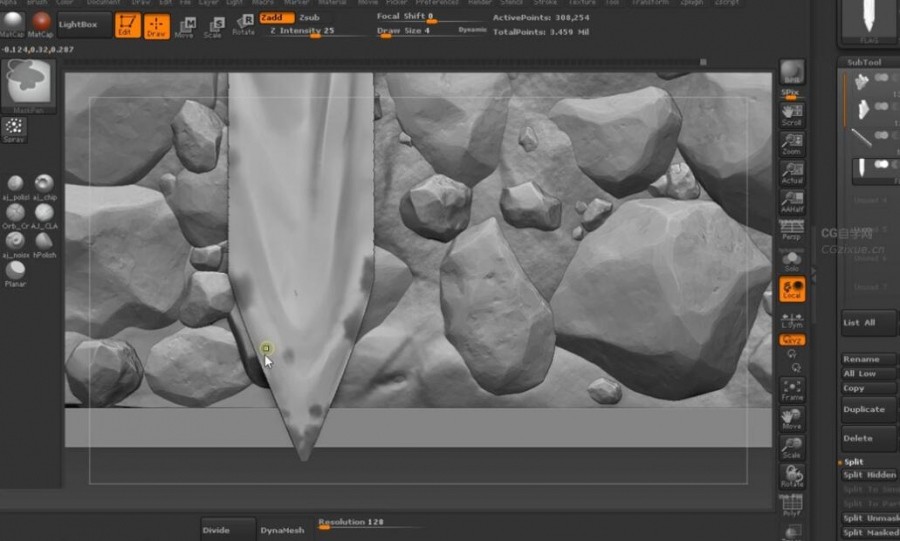Open the current brush thumbnail picker
This screenshot has width=900, height=541.
point(29,84)
